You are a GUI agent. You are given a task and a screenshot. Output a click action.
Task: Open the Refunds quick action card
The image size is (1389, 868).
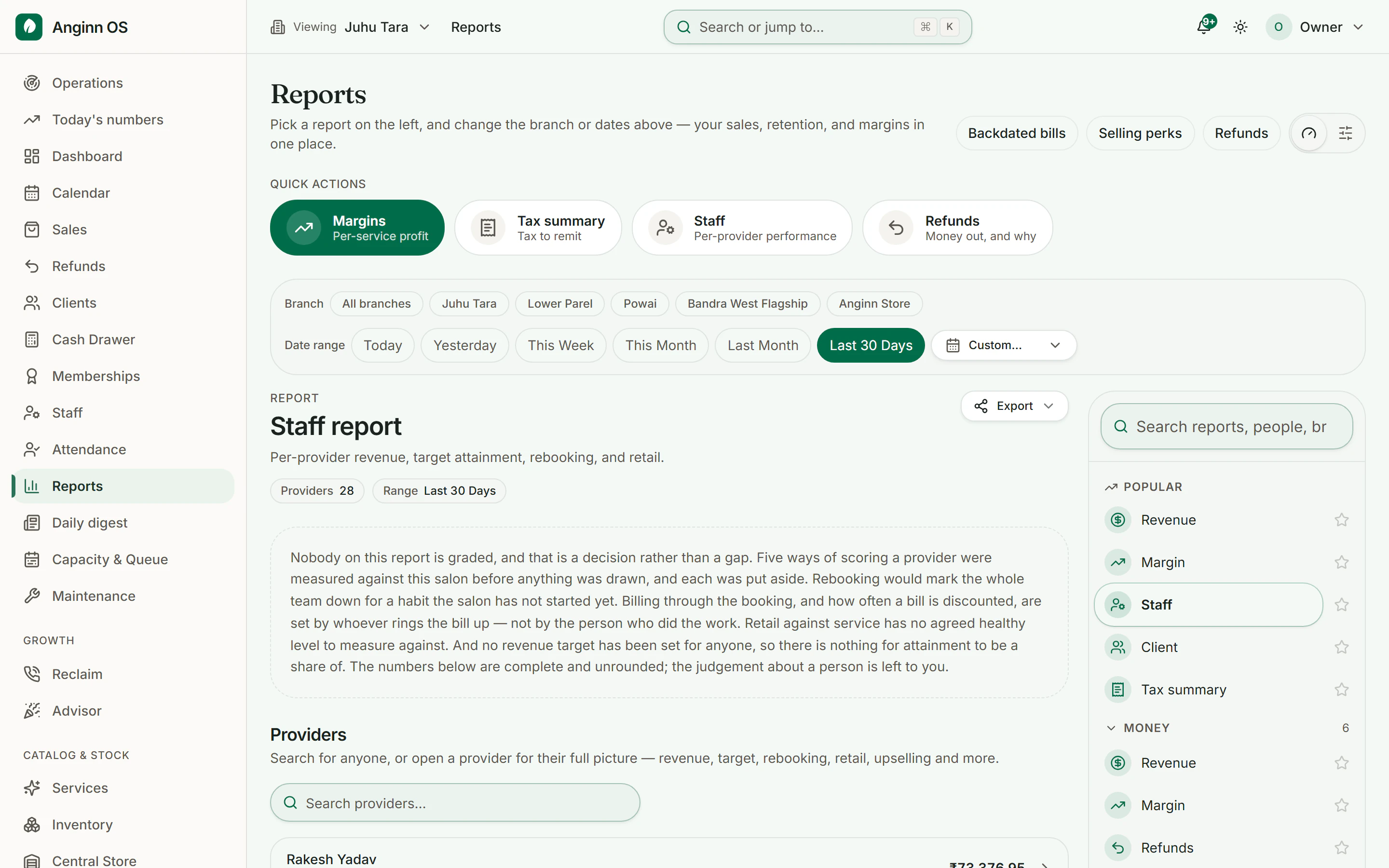[x=957, y=228]
